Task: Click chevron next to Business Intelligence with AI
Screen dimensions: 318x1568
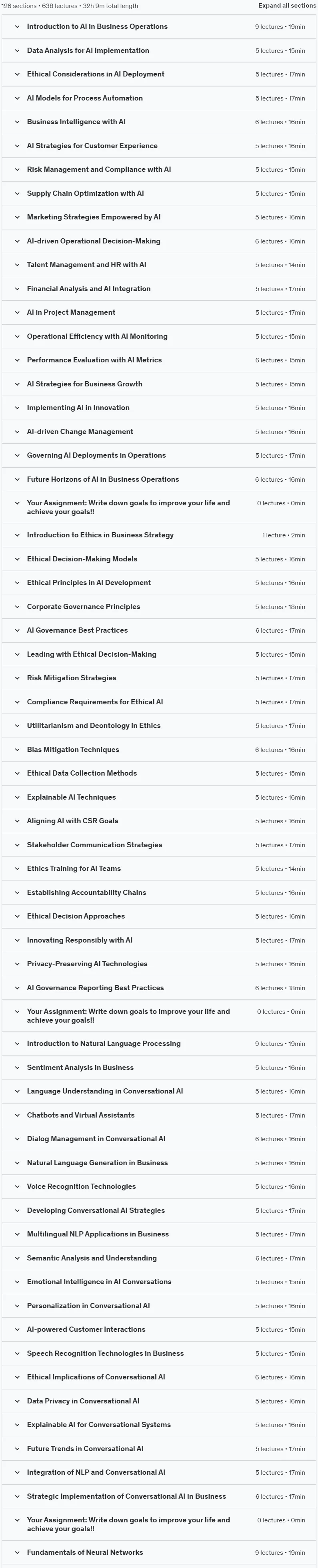Action: click(17, 122)
